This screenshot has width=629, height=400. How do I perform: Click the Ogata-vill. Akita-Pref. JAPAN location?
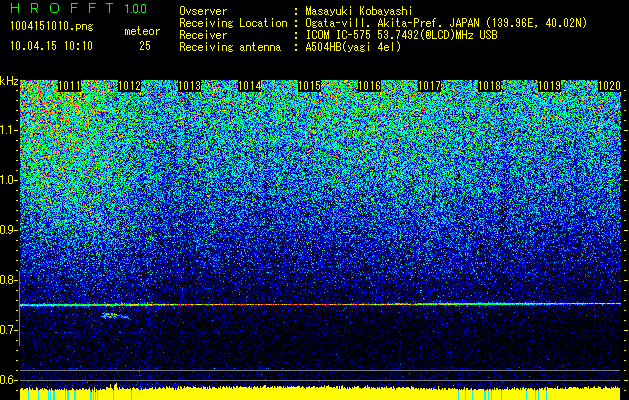tap(446, 24)
